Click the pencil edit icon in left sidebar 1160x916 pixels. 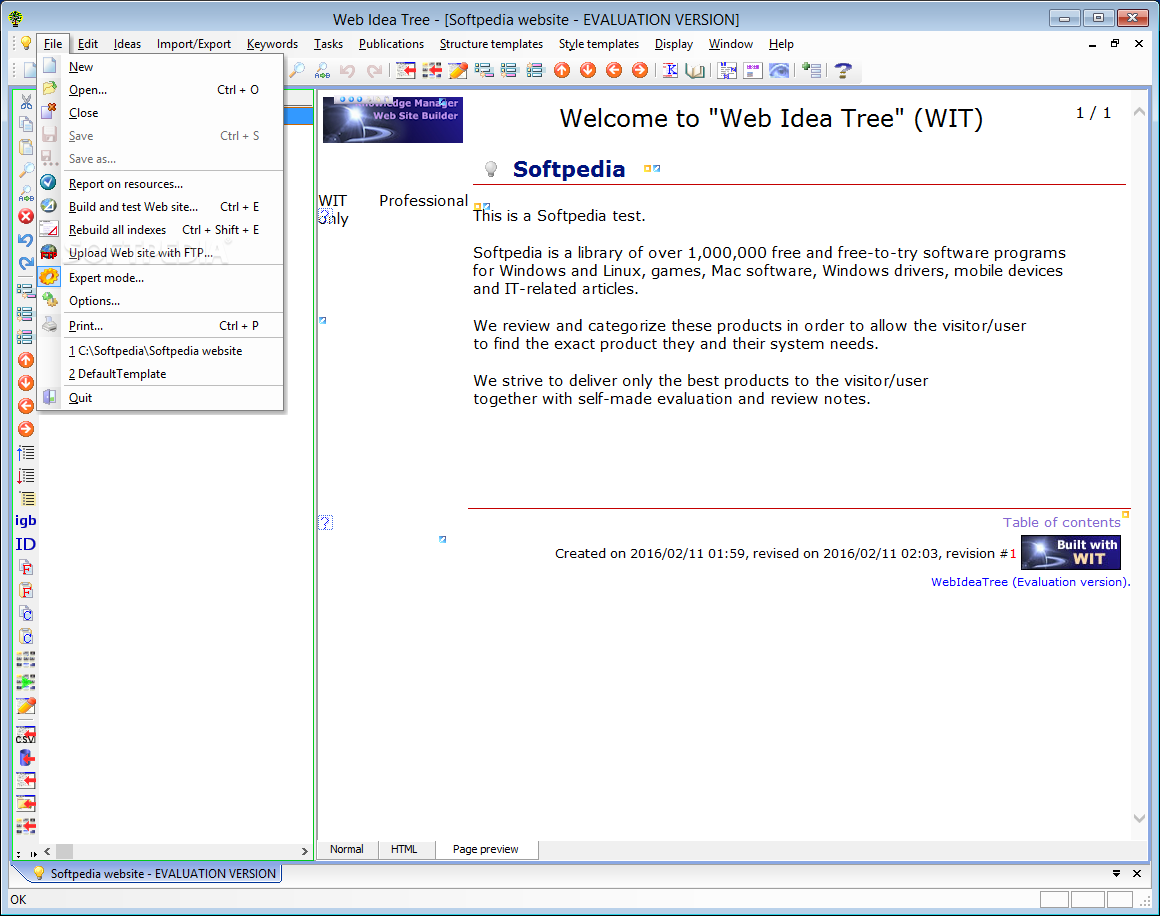[x=26, y=706]
